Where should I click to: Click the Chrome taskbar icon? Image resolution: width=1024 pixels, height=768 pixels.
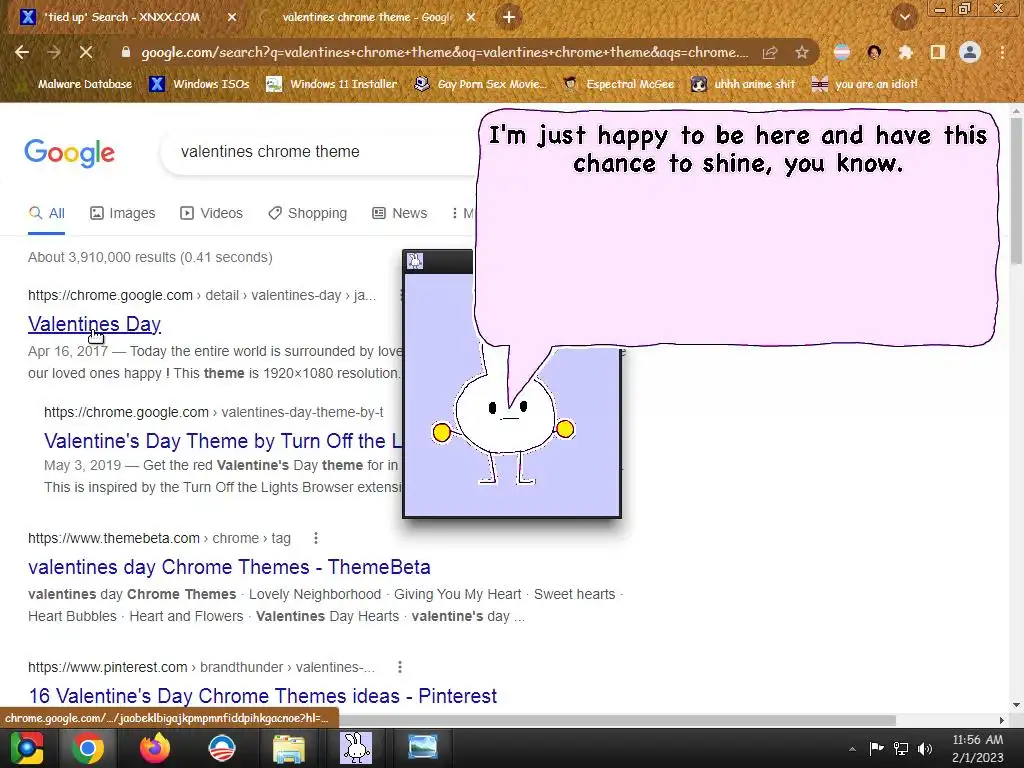[x=88, y=748]
